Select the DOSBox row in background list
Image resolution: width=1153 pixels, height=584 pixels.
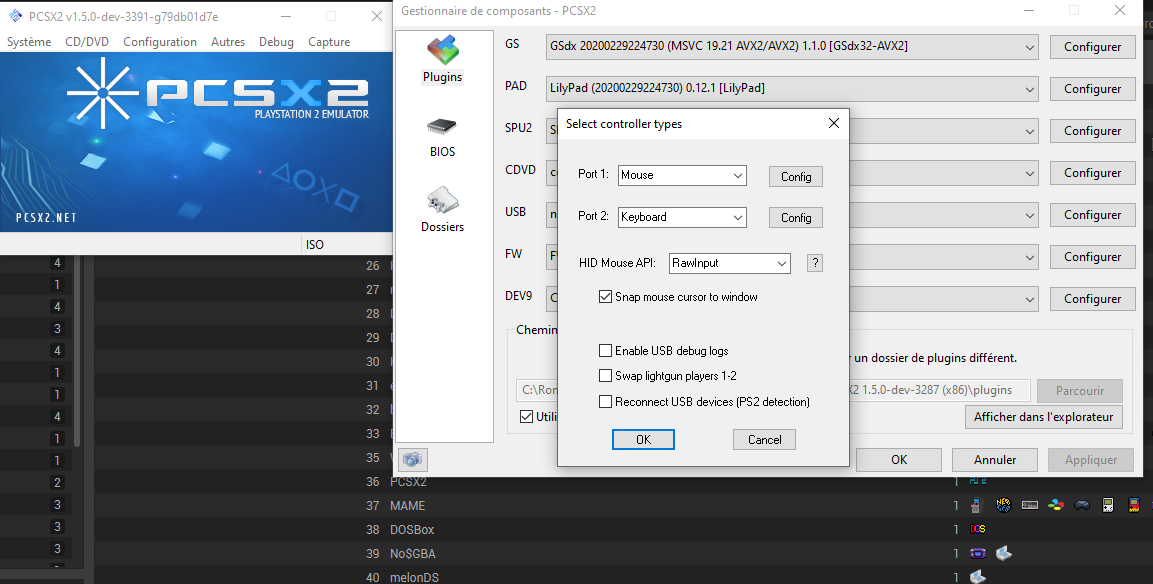(x=624, y=530)
